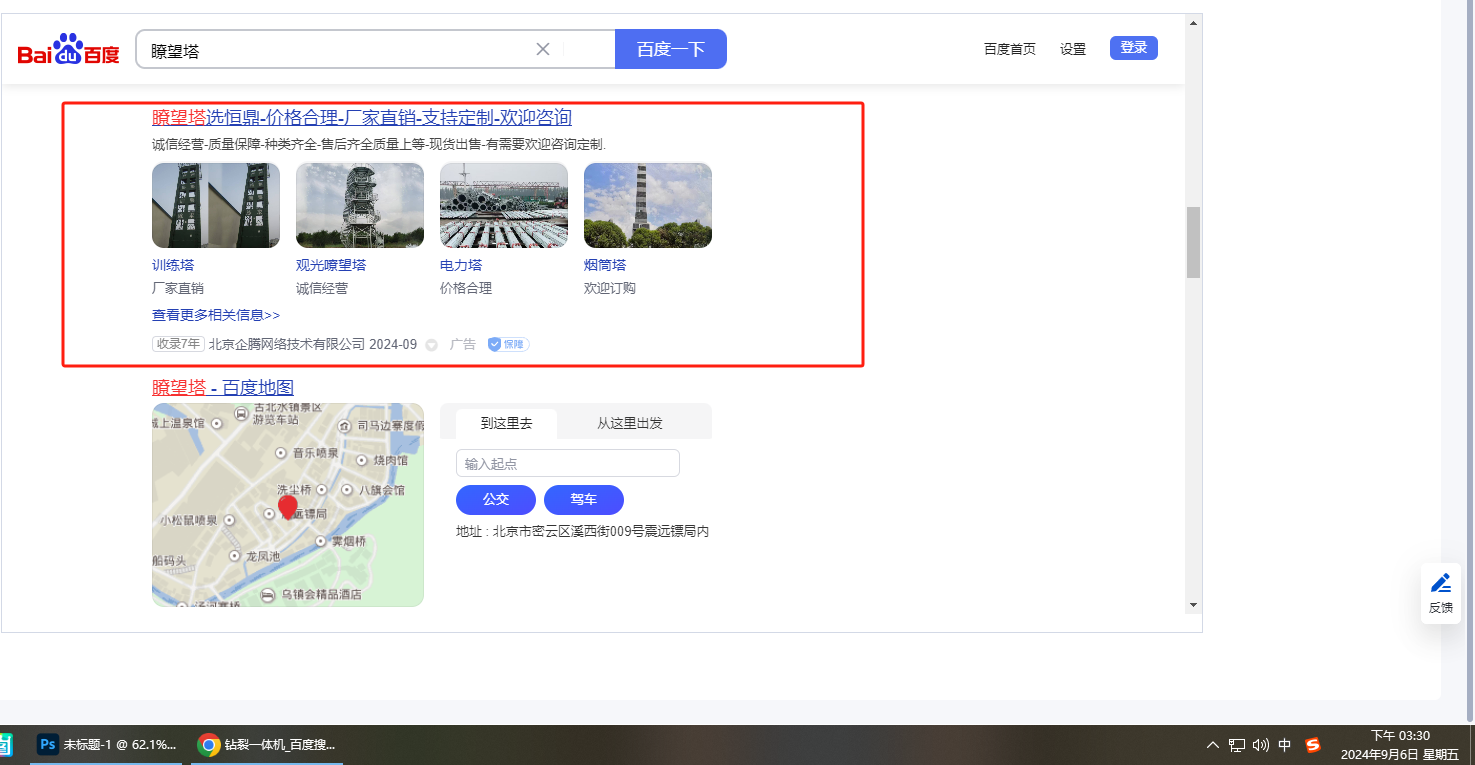The image size is (1475, 765).
Task: Click the ad description starting with 诚信经营-质量保障
Action: point(379,145)
